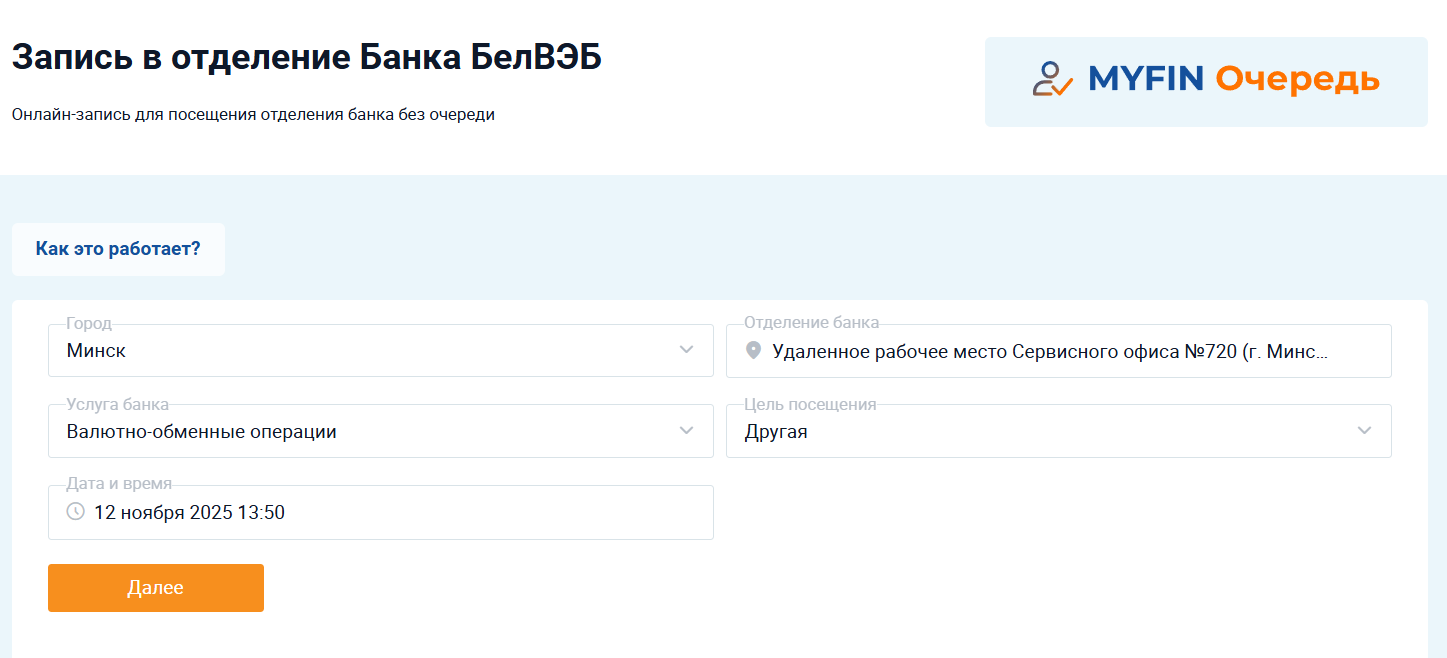Open the 'Как это работает?' help button
Image resolution: width=1447 pixels, height=658 pixels.
point(118,249)
